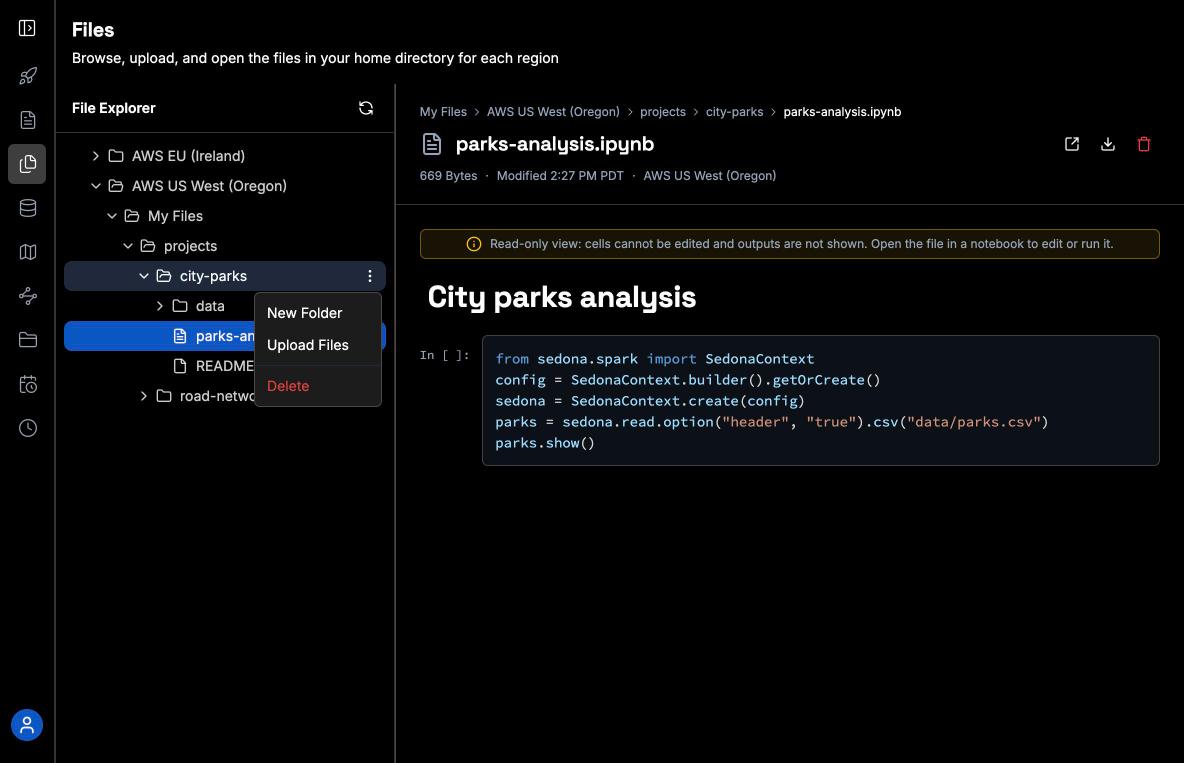This screenshot has height=763, width=1184.
Task: Expand the AWS EU (Ireland) region
Action: coord(95,156)
